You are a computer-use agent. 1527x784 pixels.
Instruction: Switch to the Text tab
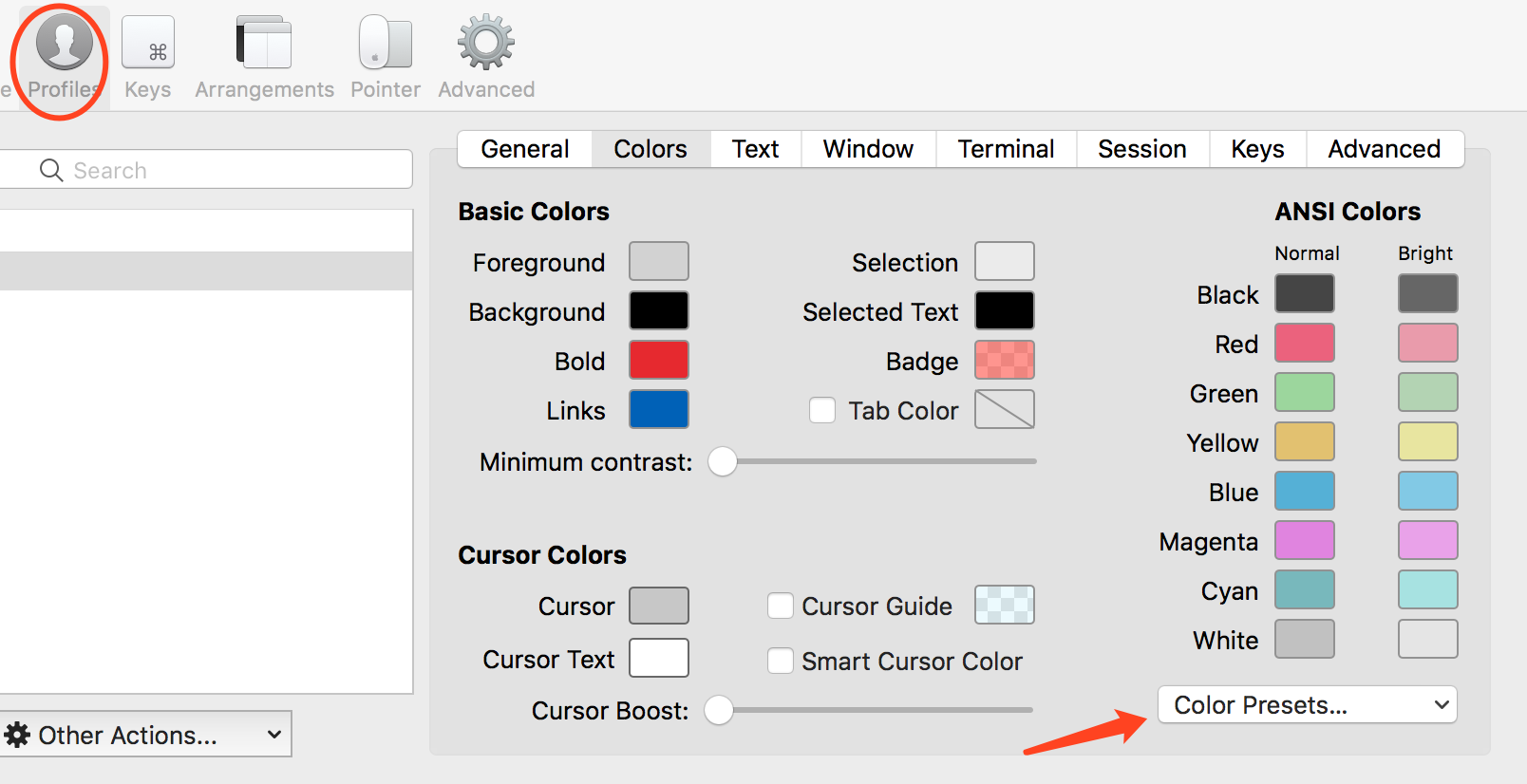755,149
